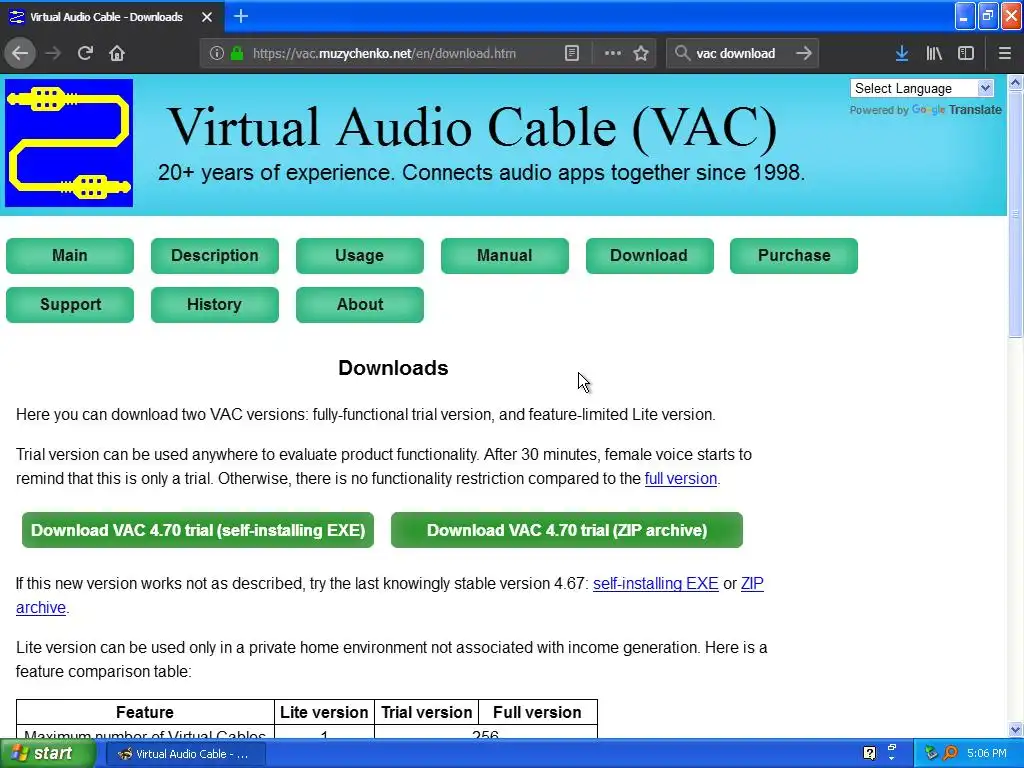
Task: Click the version 4.67 self-installing EXE link
Action: (656, 583)
